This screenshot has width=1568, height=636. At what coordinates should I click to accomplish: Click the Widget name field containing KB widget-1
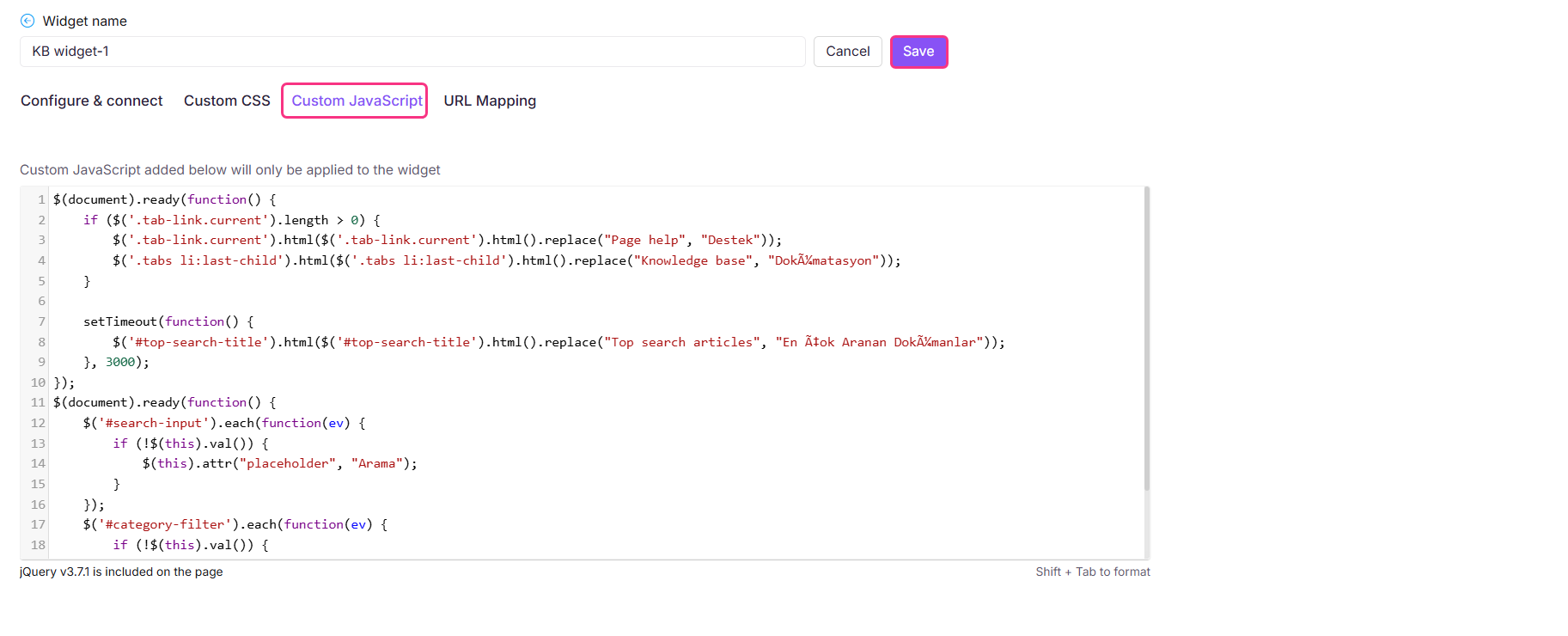click(x=412, y=52)
